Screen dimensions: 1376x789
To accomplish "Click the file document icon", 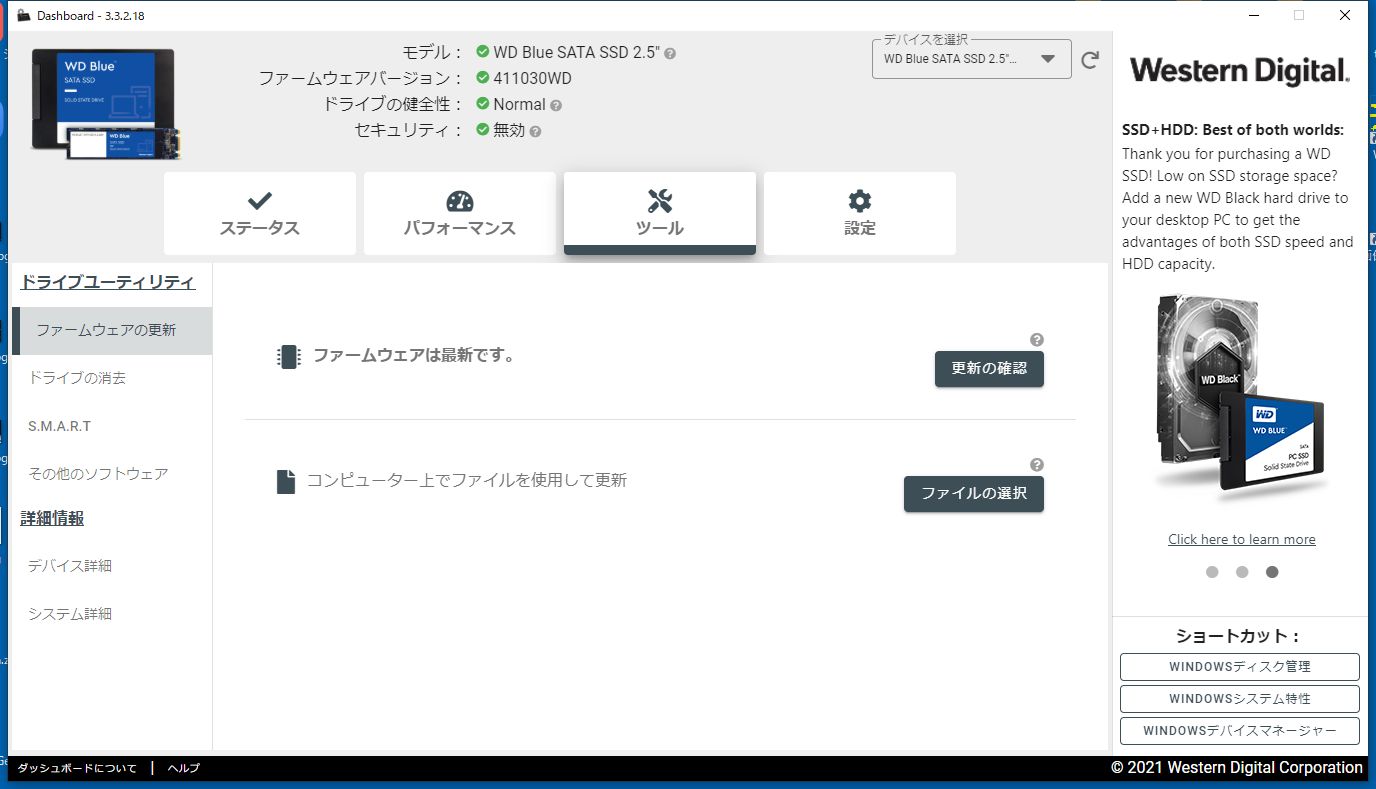I will (x=286, y=481).
